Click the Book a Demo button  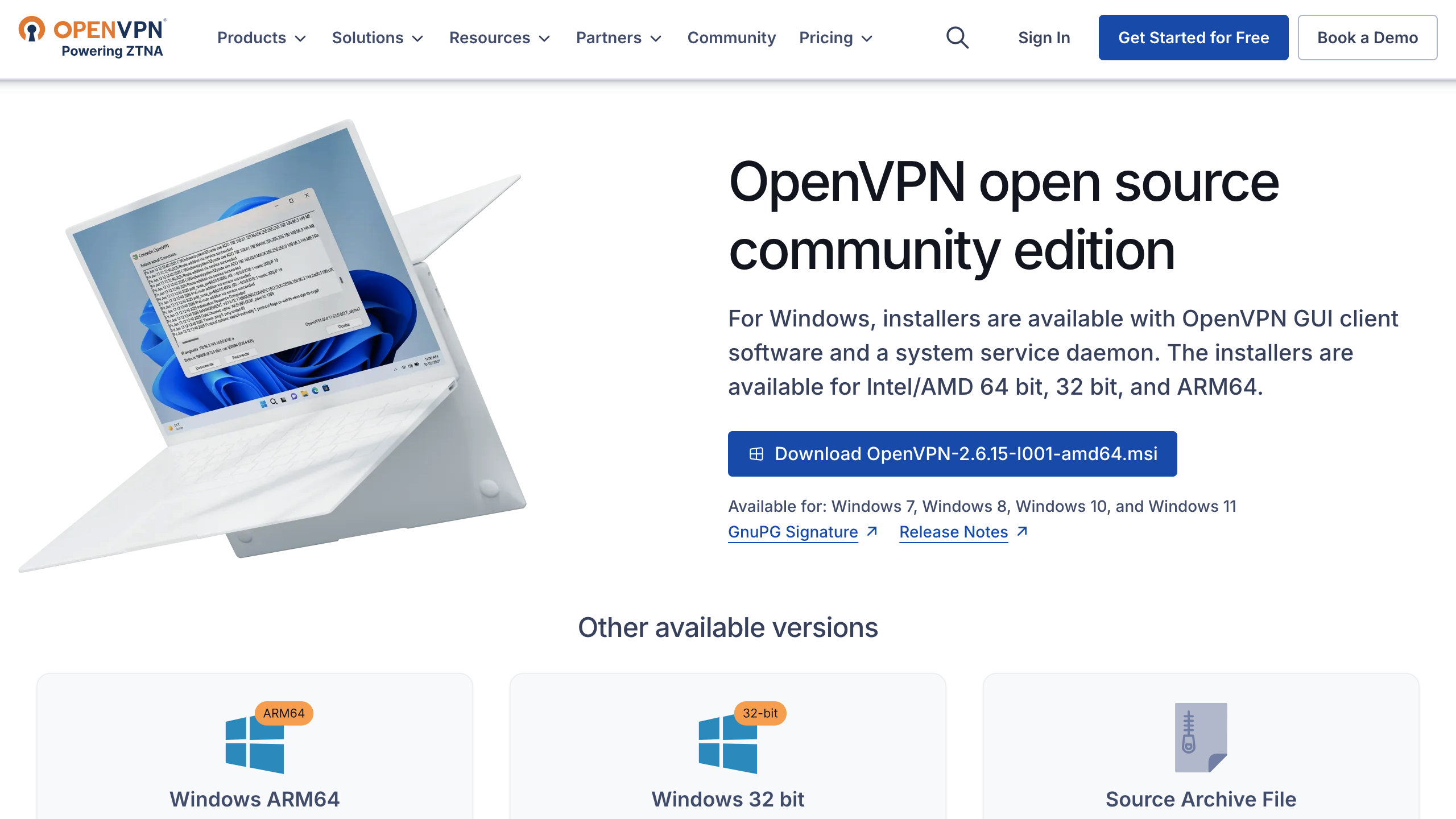click(1367, 38)
